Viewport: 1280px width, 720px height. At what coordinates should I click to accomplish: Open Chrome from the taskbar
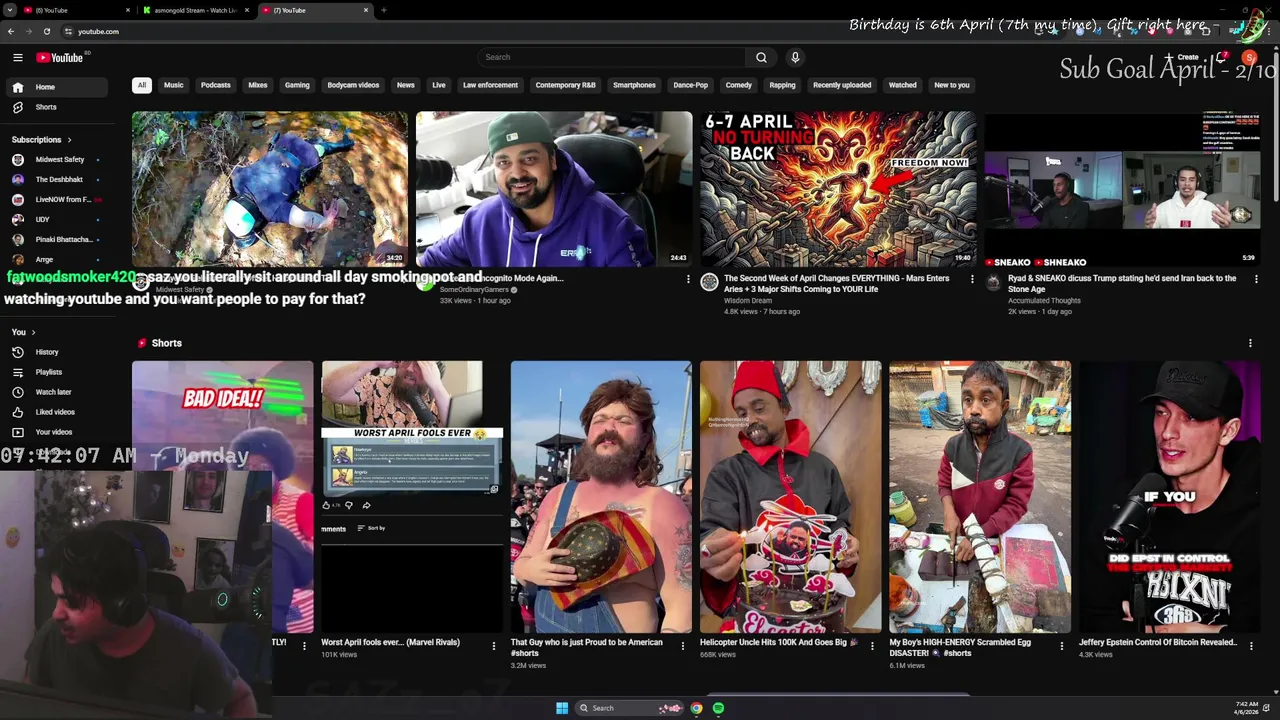[x=696, y=708]
